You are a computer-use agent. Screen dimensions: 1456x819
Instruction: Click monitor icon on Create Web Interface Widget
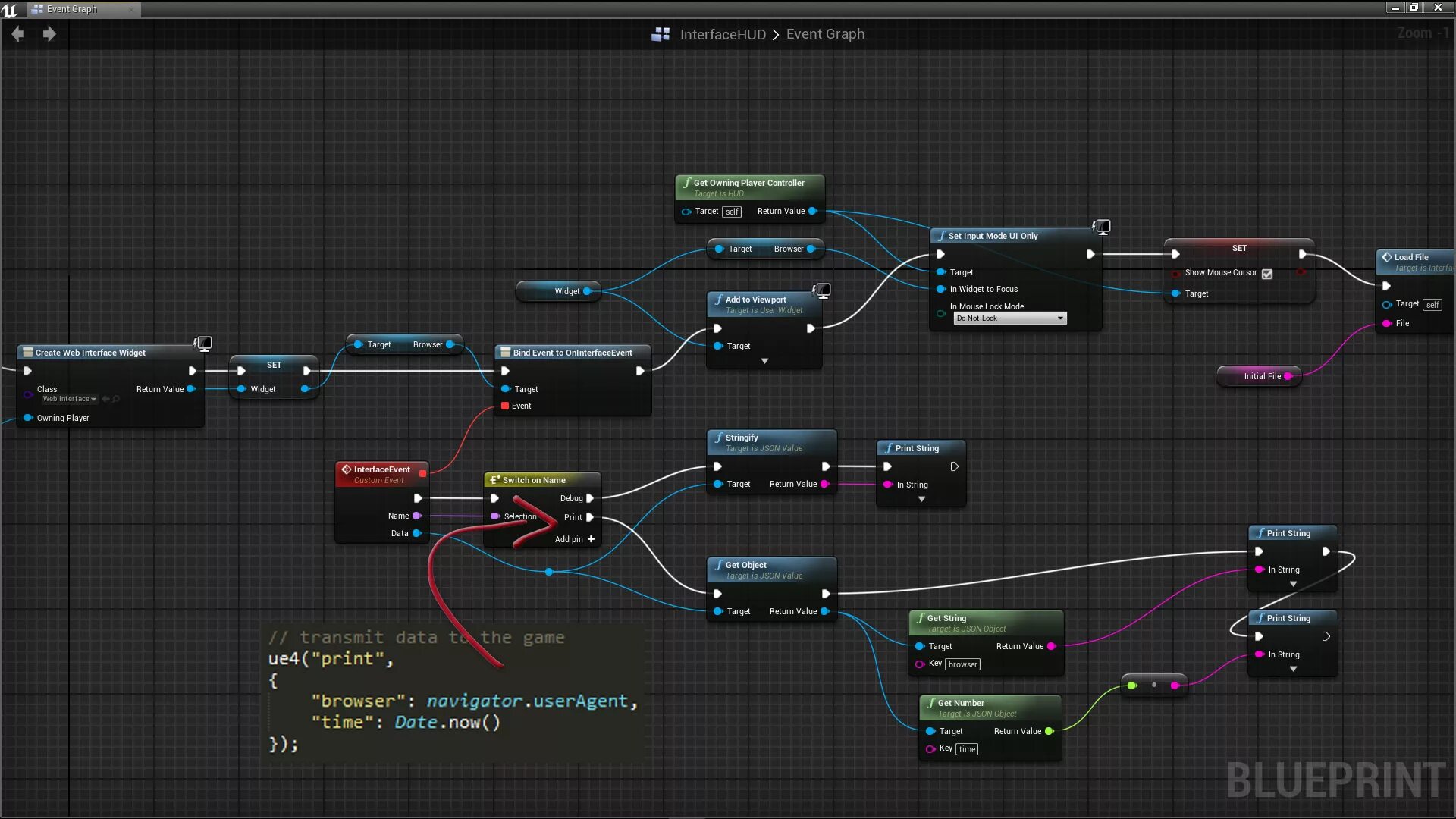tap(203, 344)
